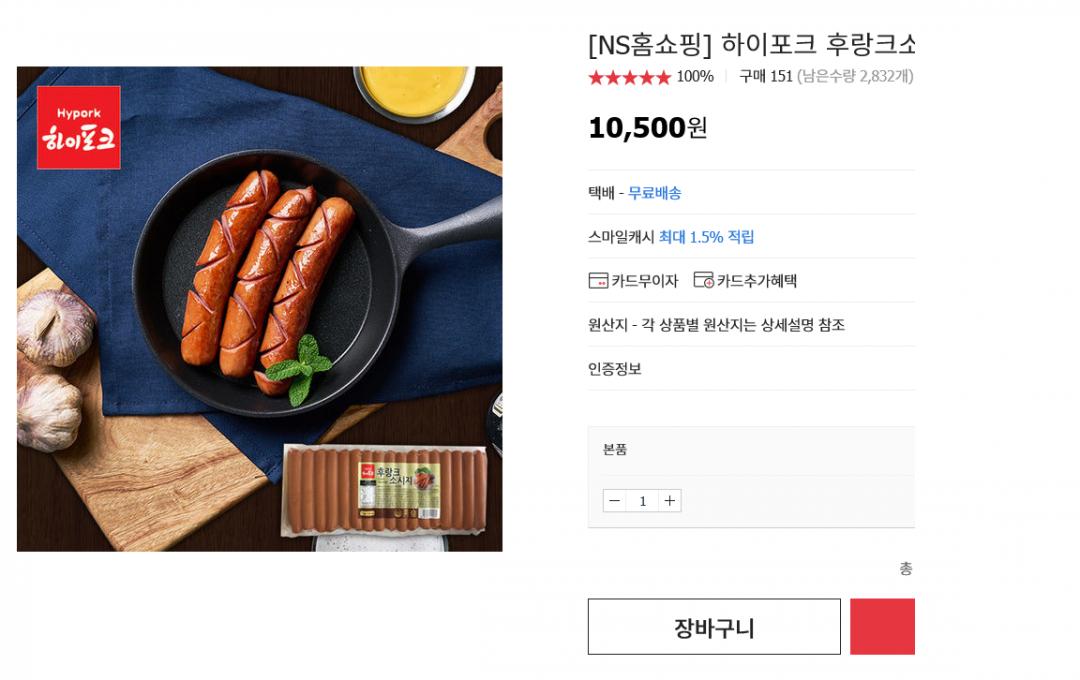Click the five-star rating icons
Screen dimensions: 1080x680
pos(629,77)
